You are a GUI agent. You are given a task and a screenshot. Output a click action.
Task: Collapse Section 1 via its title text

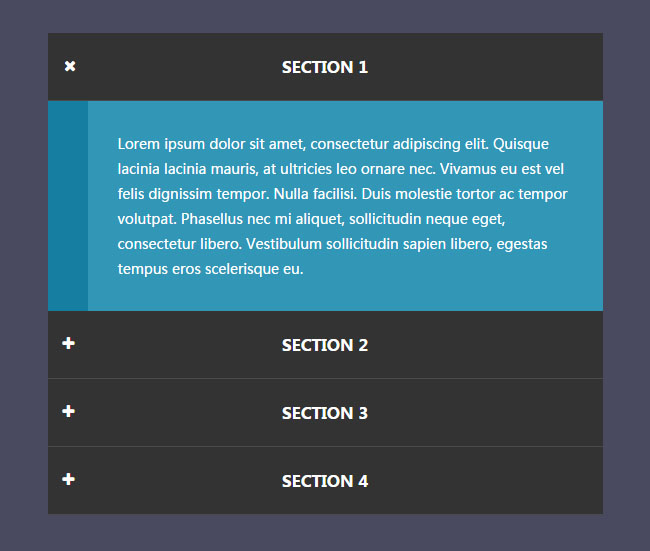click(x=324, y=67)
